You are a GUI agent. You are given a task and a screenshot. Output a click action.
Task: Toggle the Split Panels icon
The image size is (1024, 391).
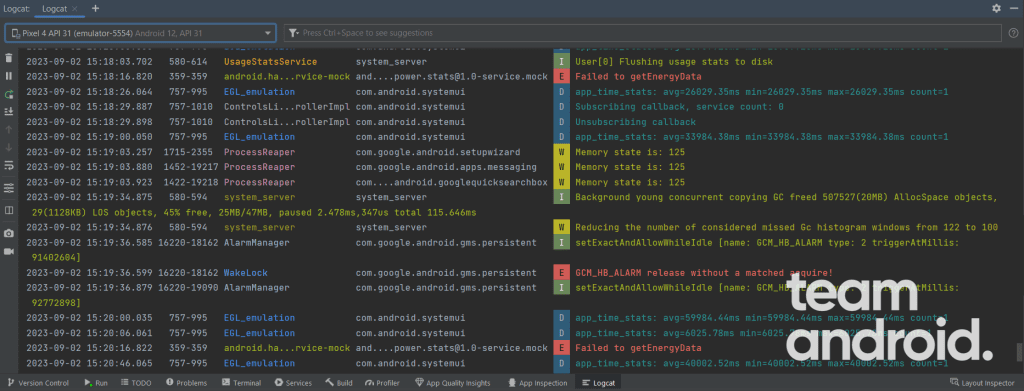pos(8,210)
